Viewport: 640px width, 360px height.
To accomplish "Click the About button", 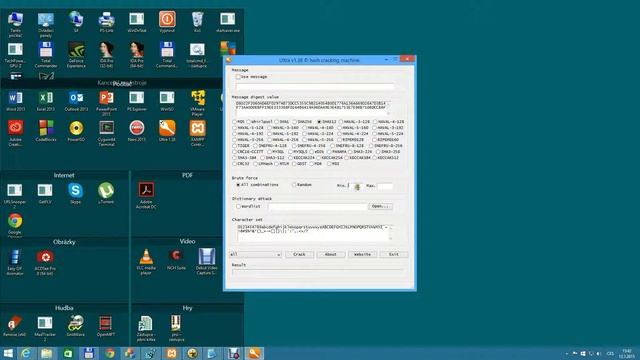I will click(330, 254).
